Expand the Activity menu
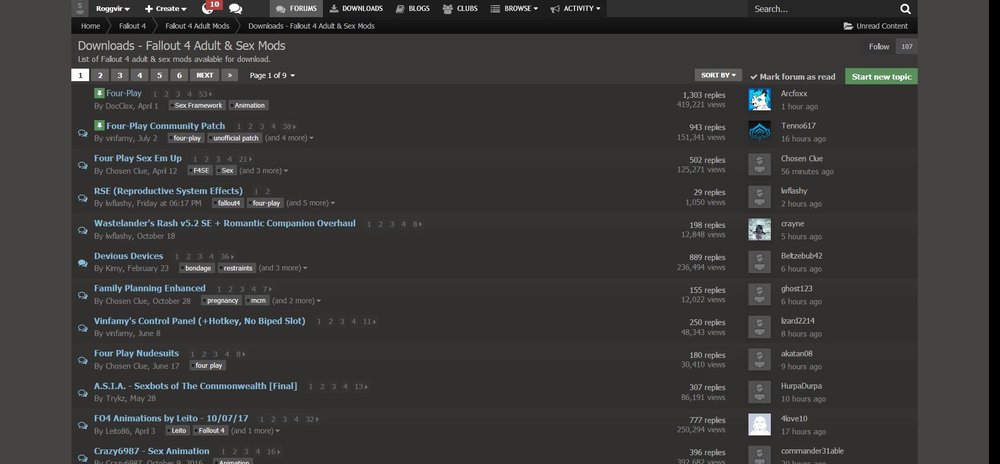The image size is (1000, 464). coord(575,9)
